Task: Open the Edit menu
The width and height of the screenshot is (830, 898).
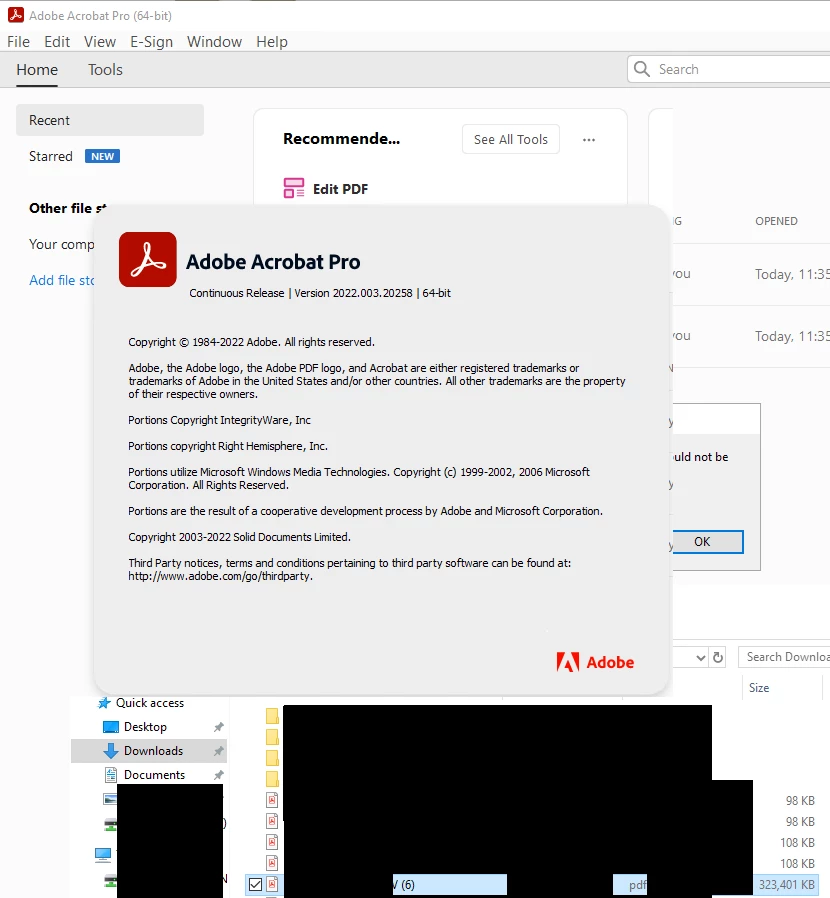Action: coord(57,42)
